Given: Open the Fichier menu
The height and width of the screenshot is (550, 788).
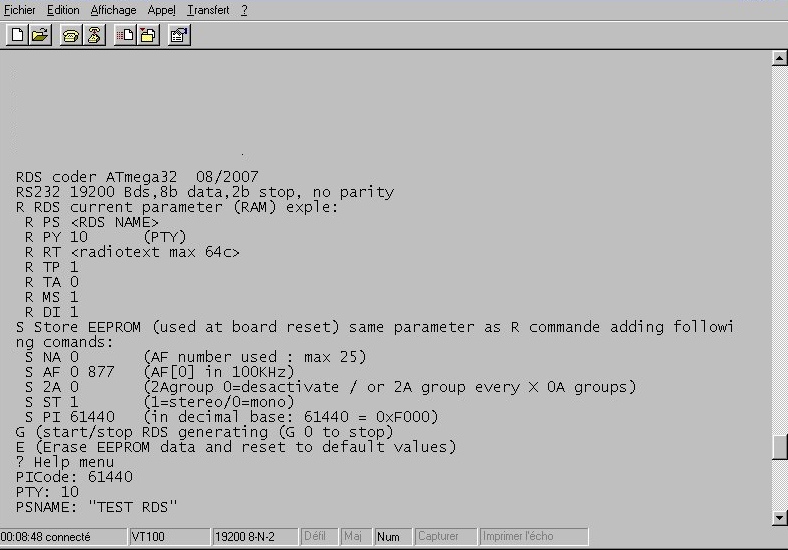Looking at the screenshot, I should pyautogui.click(x=20, y=10).
